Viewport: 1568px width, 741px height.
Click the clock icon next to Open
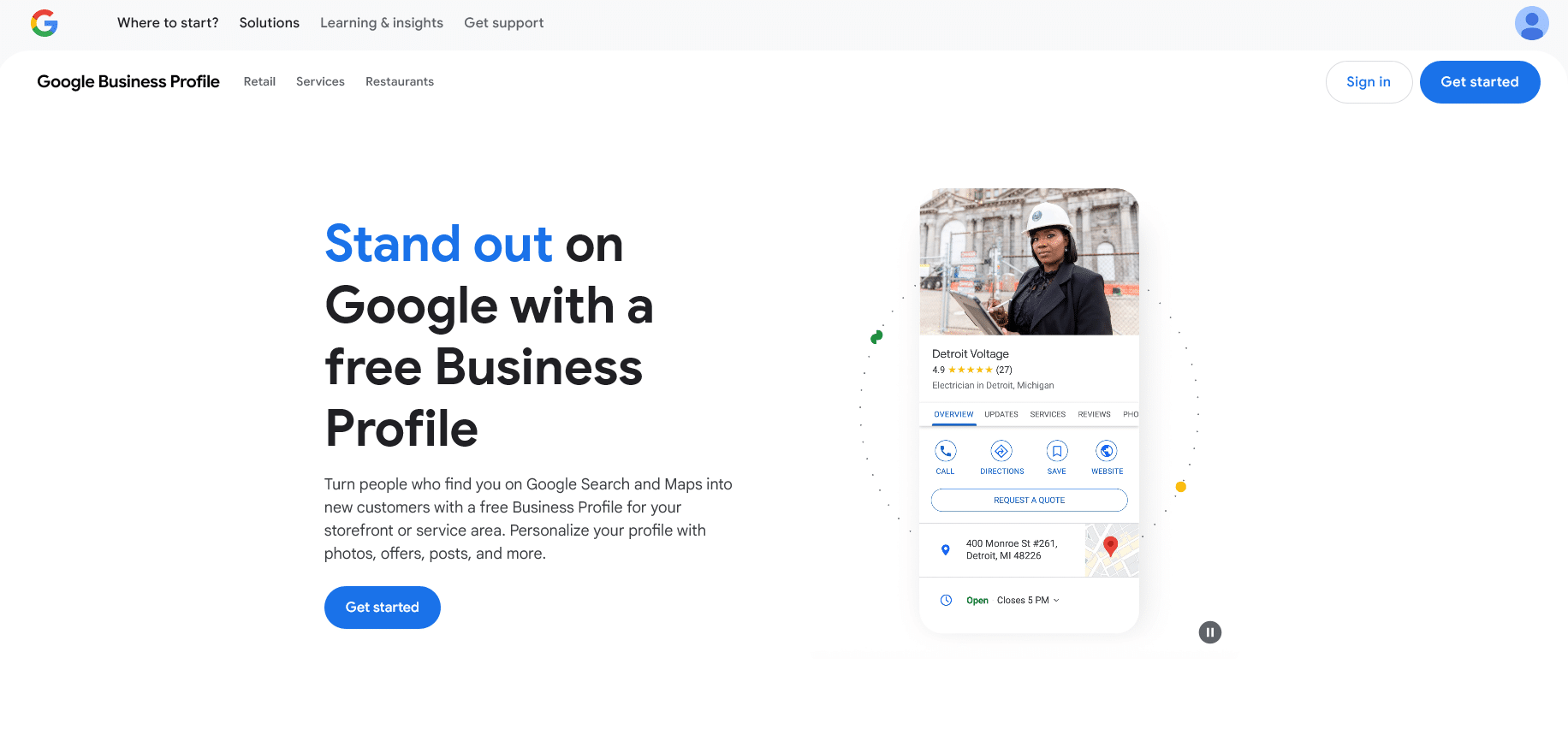click(x=946, y=601)
